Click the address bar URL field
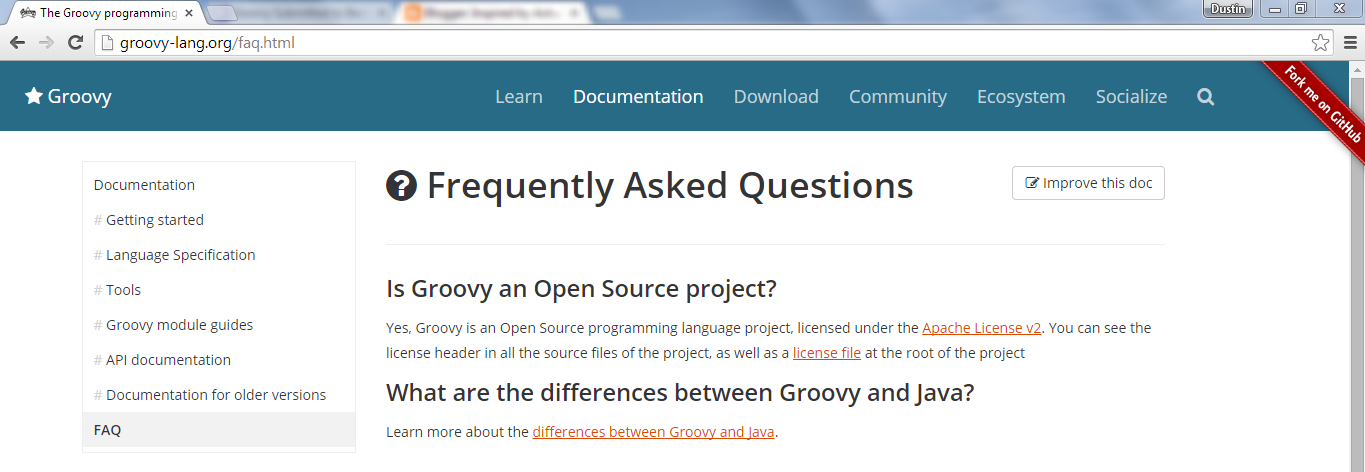The image size is (1365, 472). [700, 43]
